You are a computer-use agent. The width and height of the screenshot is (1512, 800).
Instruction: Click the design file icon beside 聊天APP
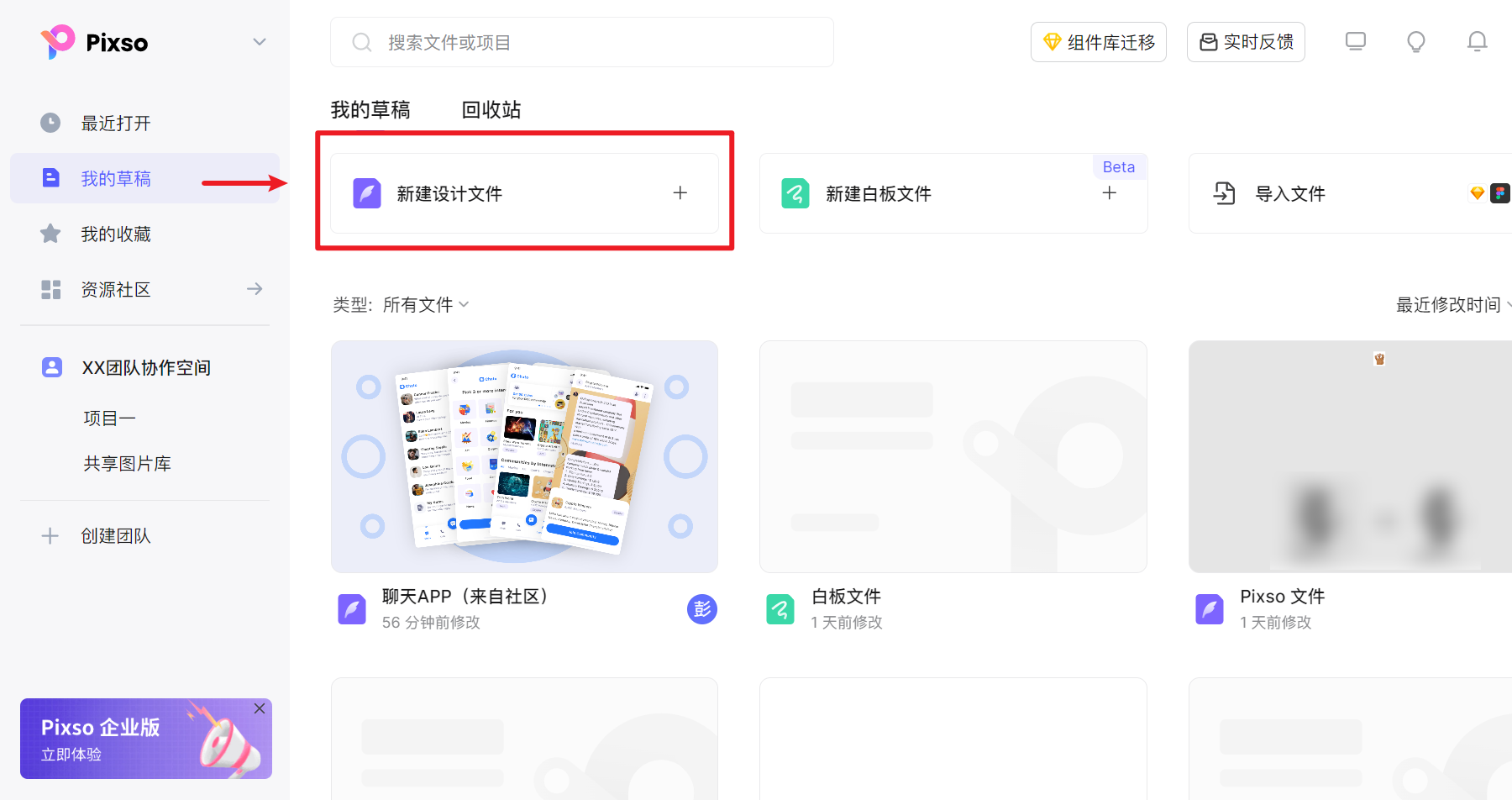pyautogui.click(x=352, y=609)
